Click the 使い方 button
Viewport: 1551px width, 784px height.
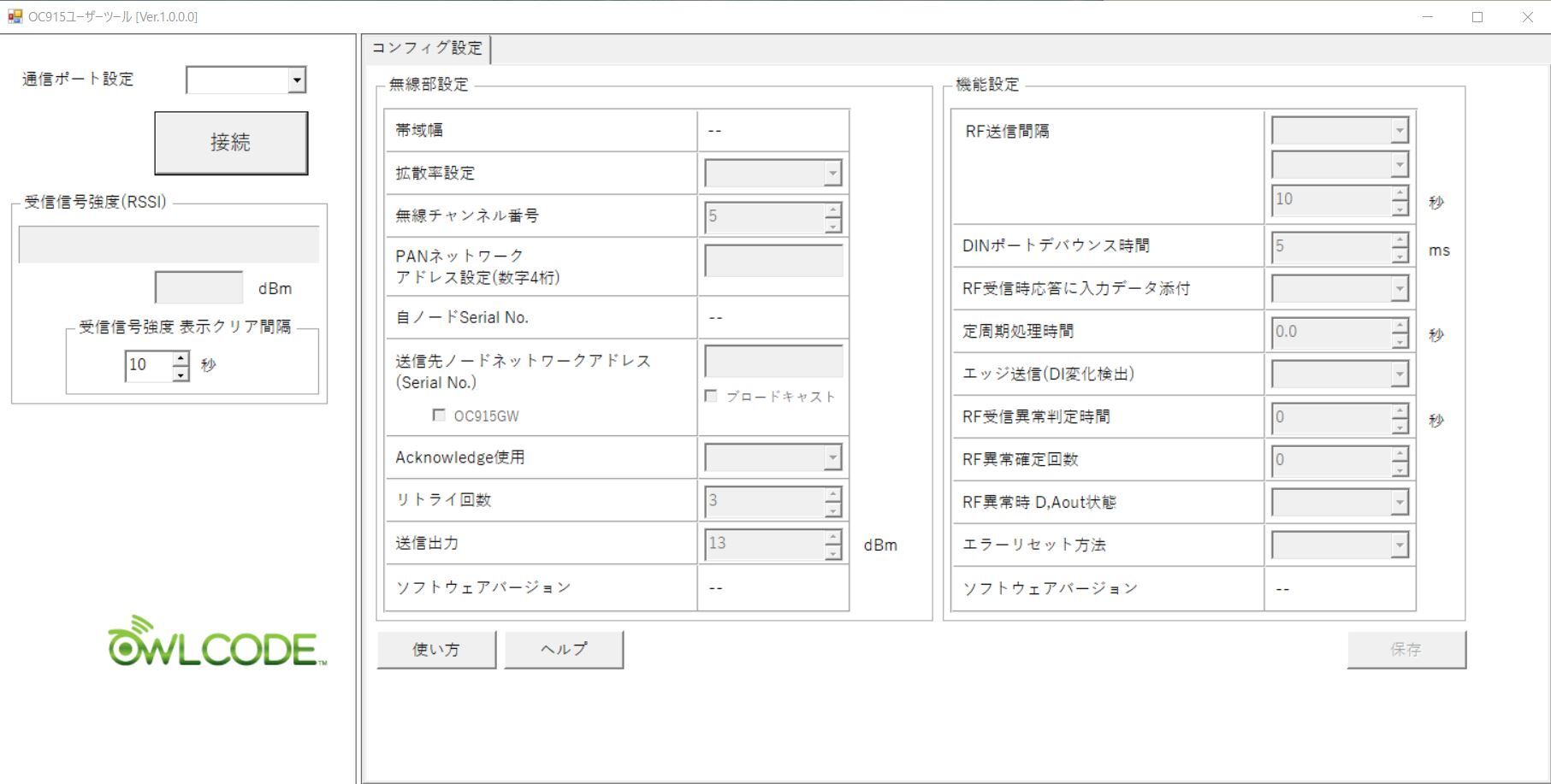click(x=436, y=650)
